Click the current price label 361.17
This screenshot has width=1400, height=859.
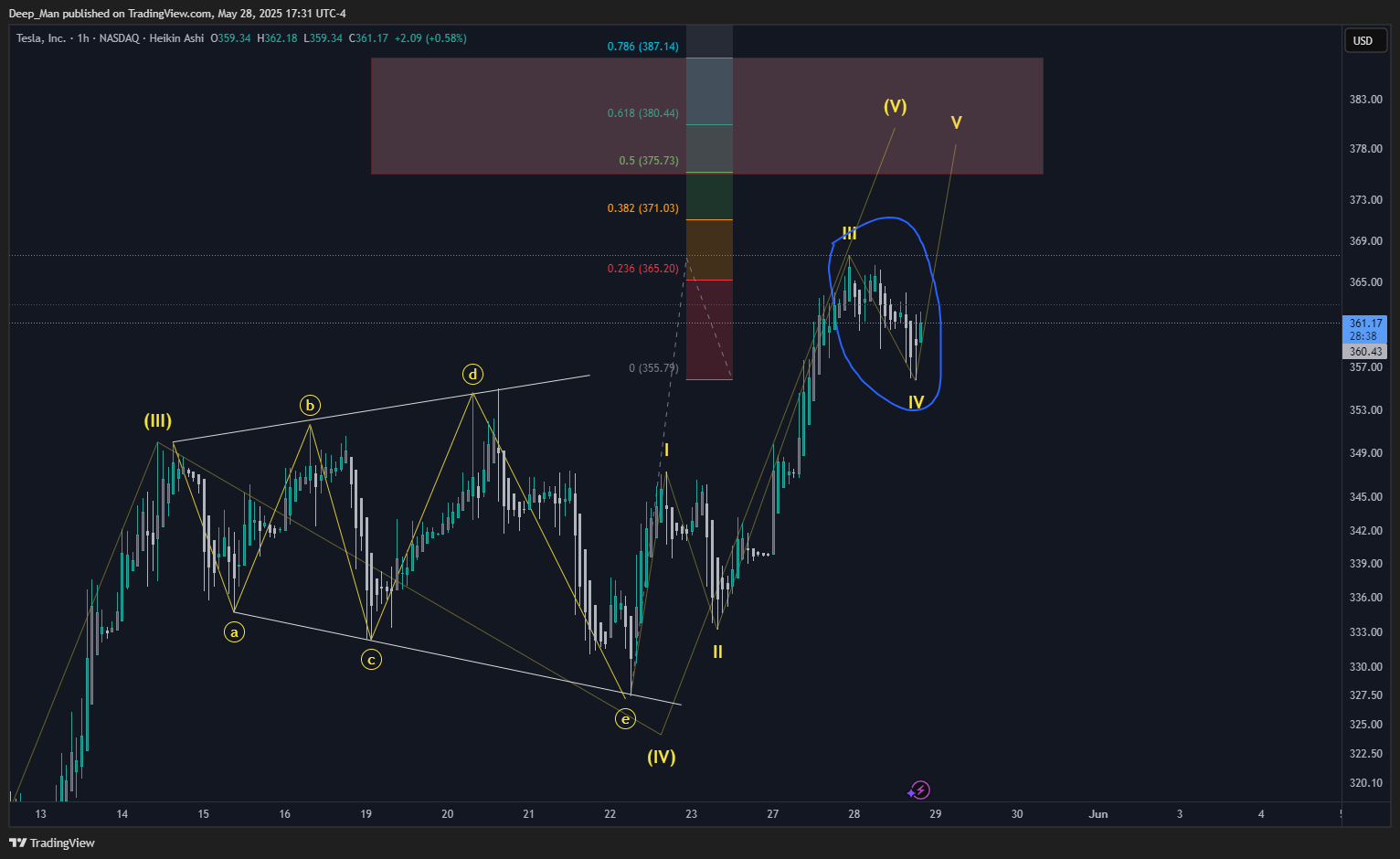tap(1365, 323)
